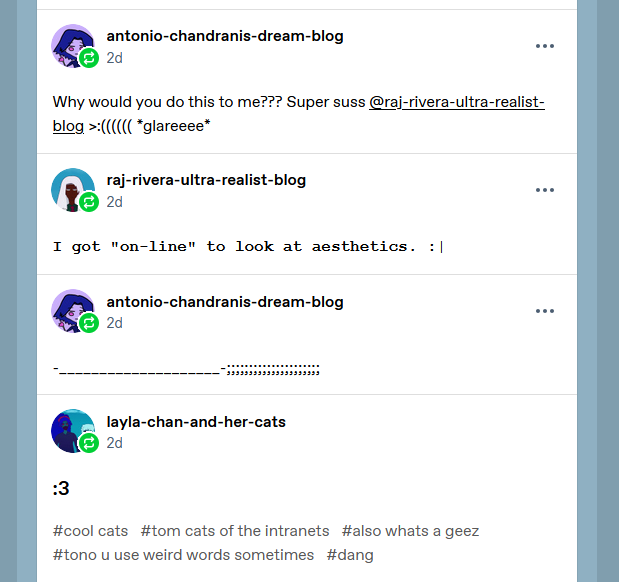Open the #cool cats tag

pyautogui.click(x=90, y=531)
